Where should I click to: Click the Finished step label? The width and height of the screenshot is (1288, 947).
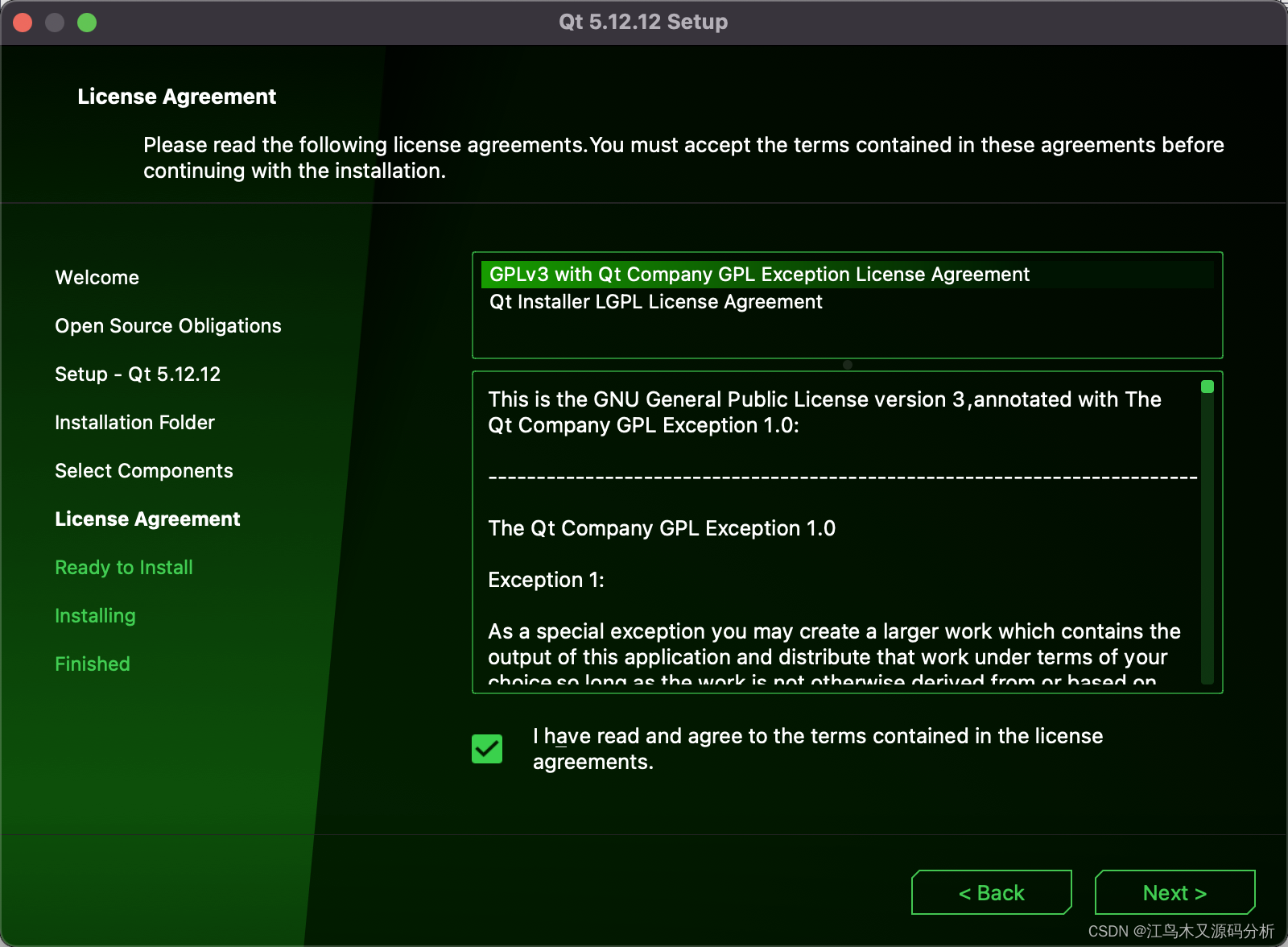pyautogui.click(x=92, y=664)
